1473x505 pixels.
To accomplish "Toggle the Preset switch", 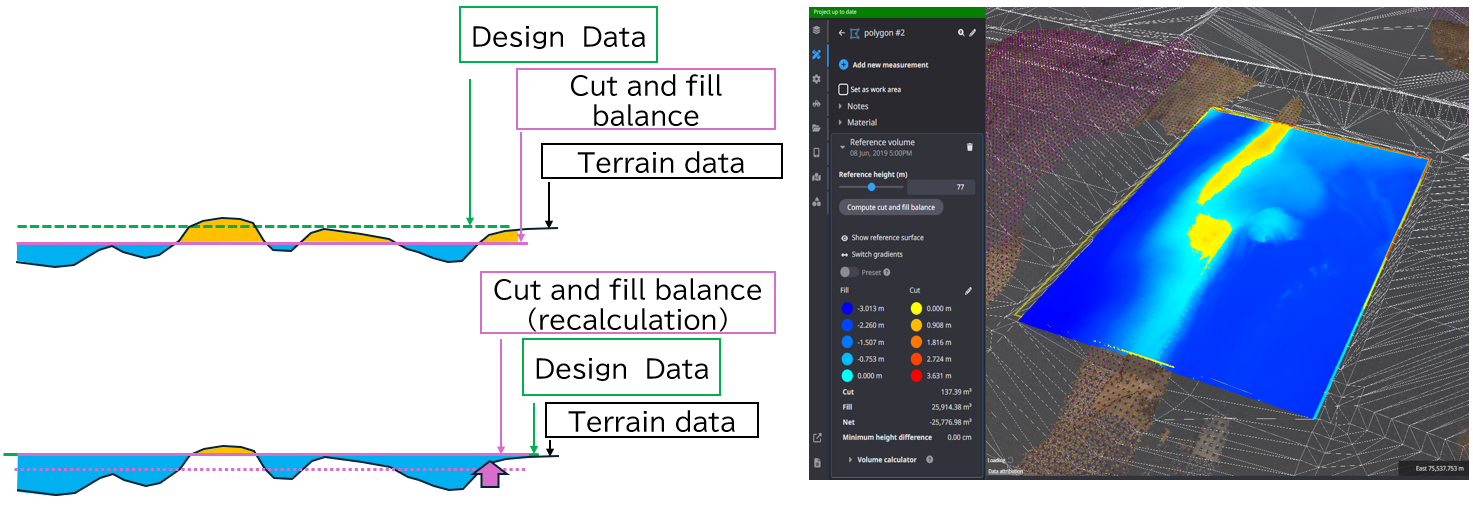I will 849,272.
